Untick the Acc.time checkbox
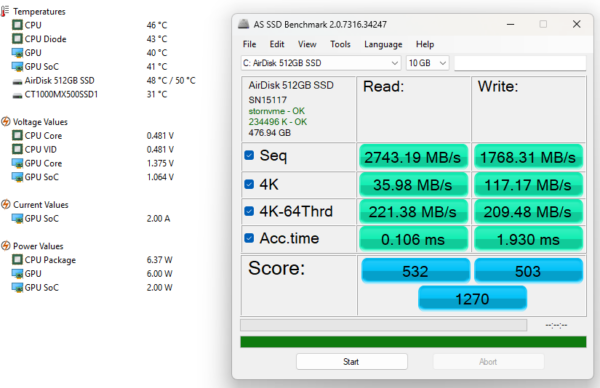The width and height of the screenshot is (600, 388). tap(249, 238)
